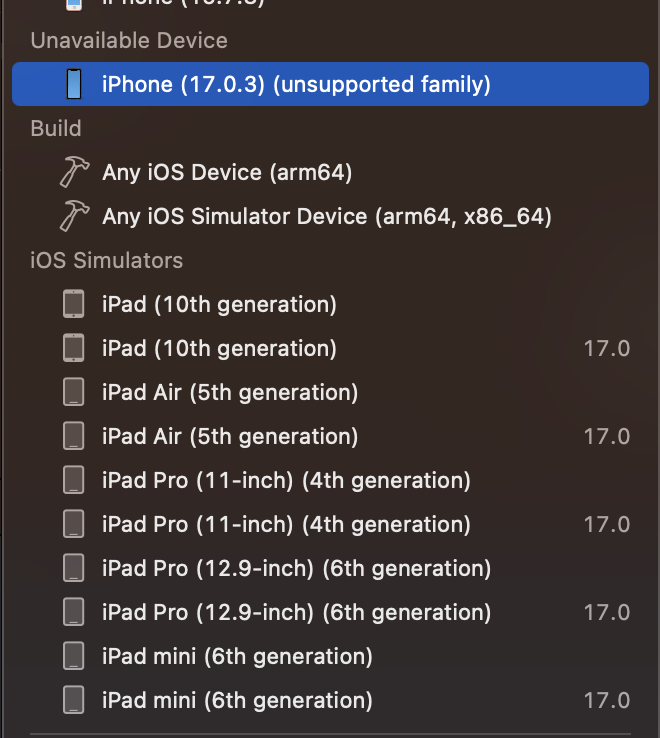
Task: Click hammer icon beside Any iOS Device (arm64)
Action: click(x=74, y=172)
